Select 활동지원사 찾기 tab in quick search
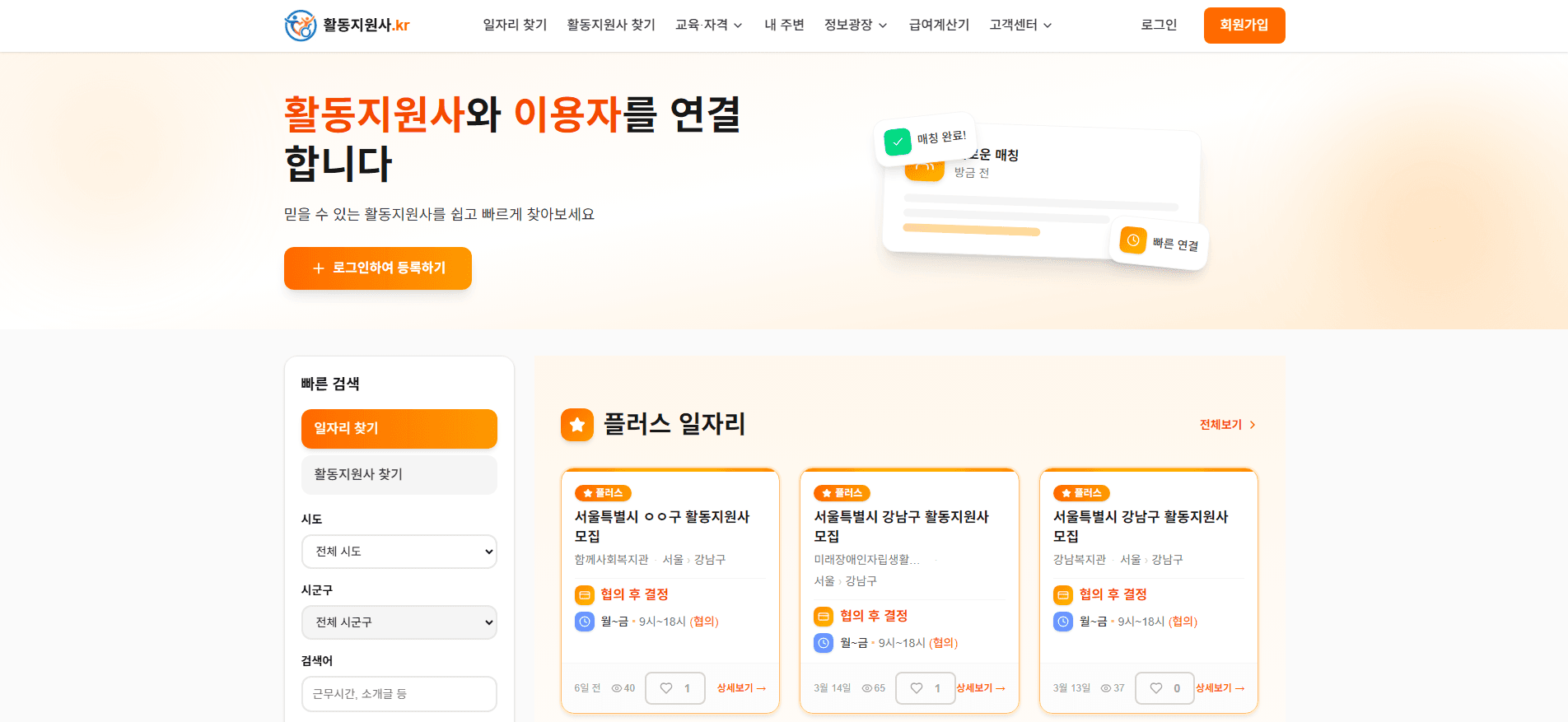The image size is (1568, 722). click(399, 475)
